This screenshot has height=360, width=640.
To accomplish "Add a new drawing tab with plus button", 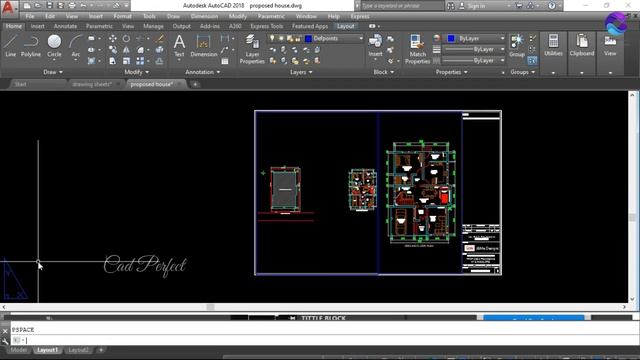I will pyautogui.click(x=195, y=84).
